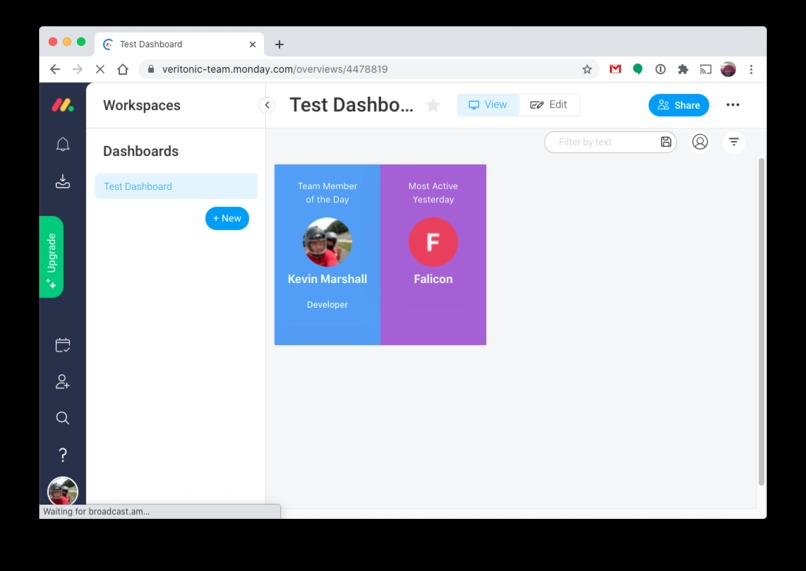
Task: Click the blue Share button
Action: coord(679,105)
